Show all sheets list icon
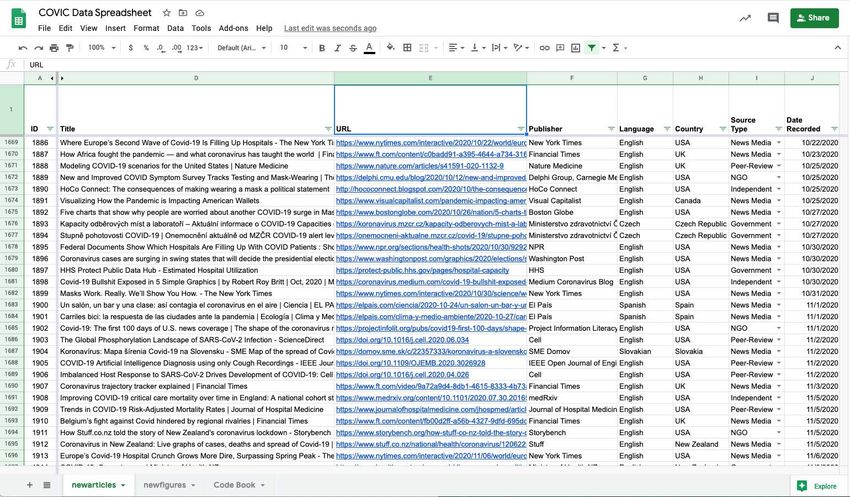850x497 pixels. [47, 485]
